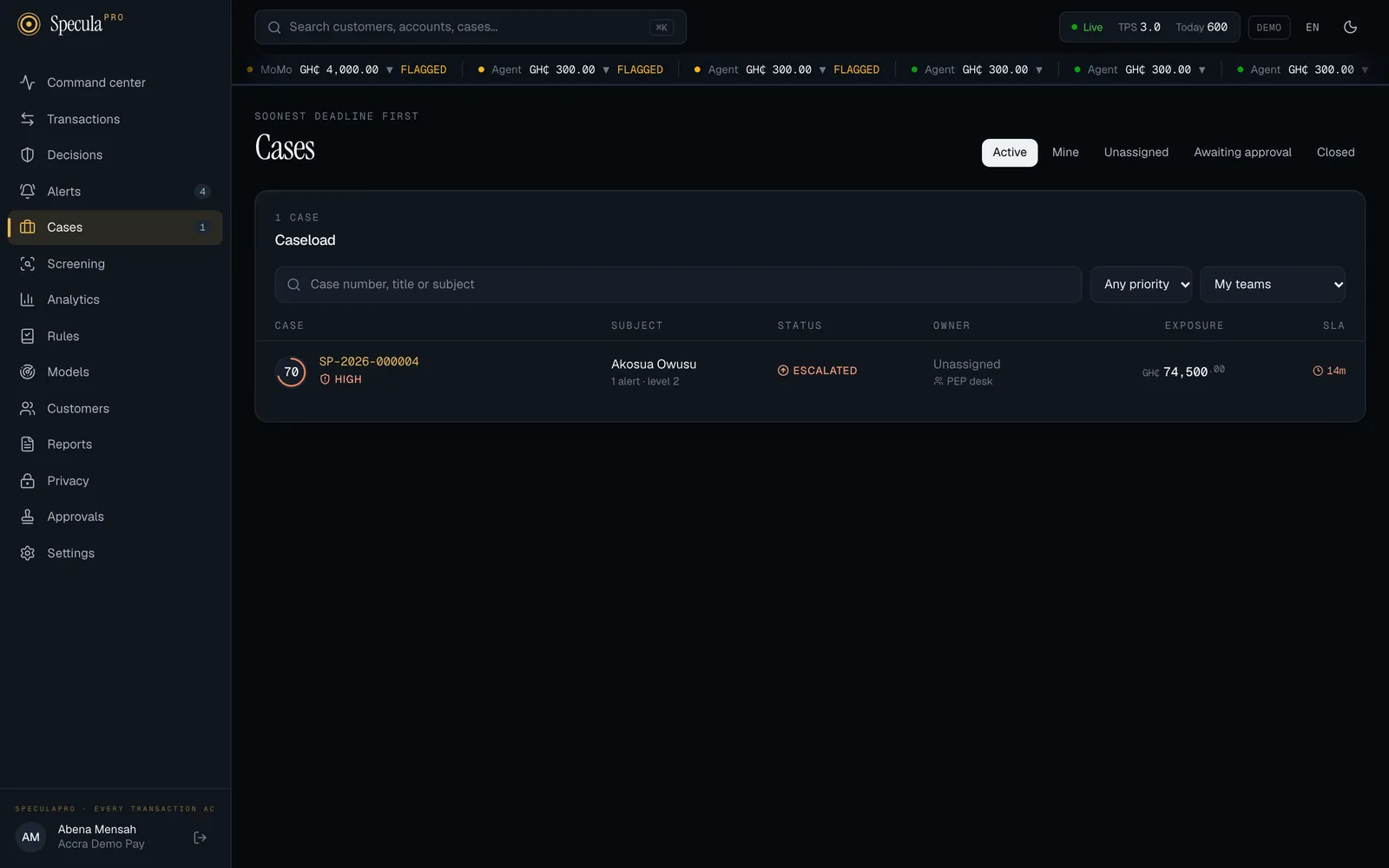
Task: Click the PEP desk owner label
Action: pyautogui.click(x=963, y=381)
